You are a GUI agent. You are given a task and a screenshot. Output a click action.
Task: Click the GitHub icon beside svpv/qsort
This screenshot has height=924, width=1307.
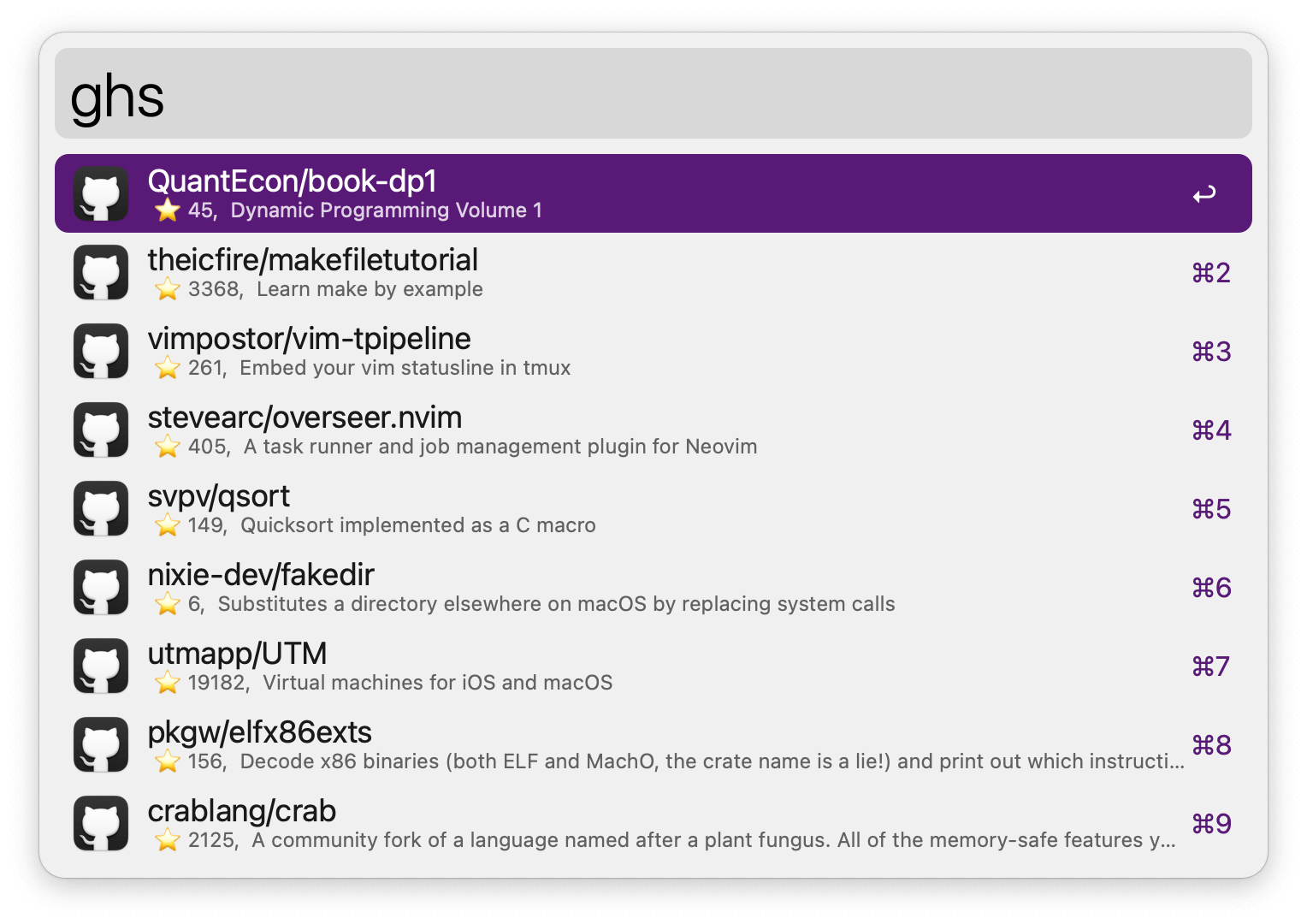[x=101, y=509]
